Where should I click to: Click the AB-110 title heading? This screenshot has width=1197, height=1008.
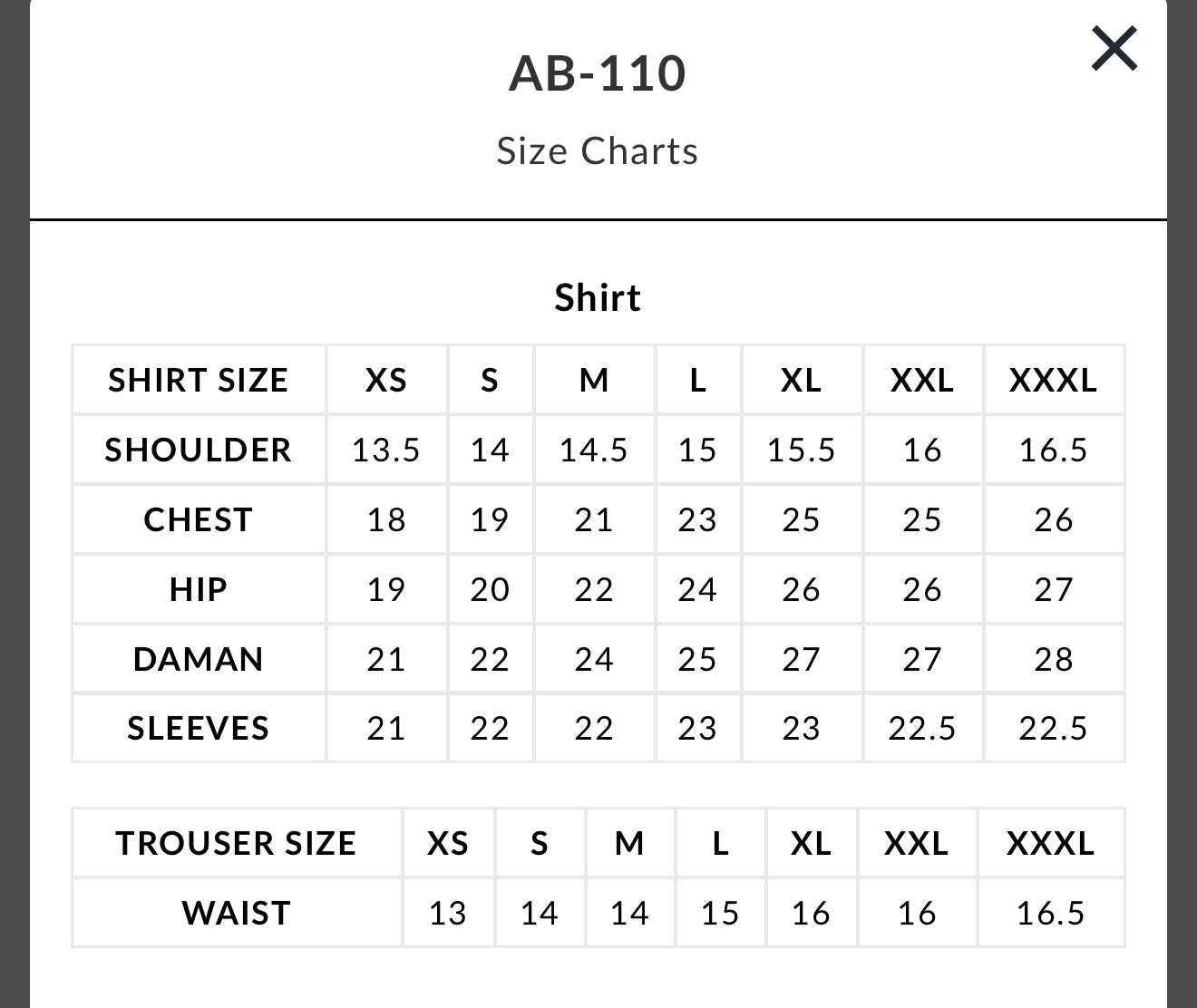tap(598, 73)
